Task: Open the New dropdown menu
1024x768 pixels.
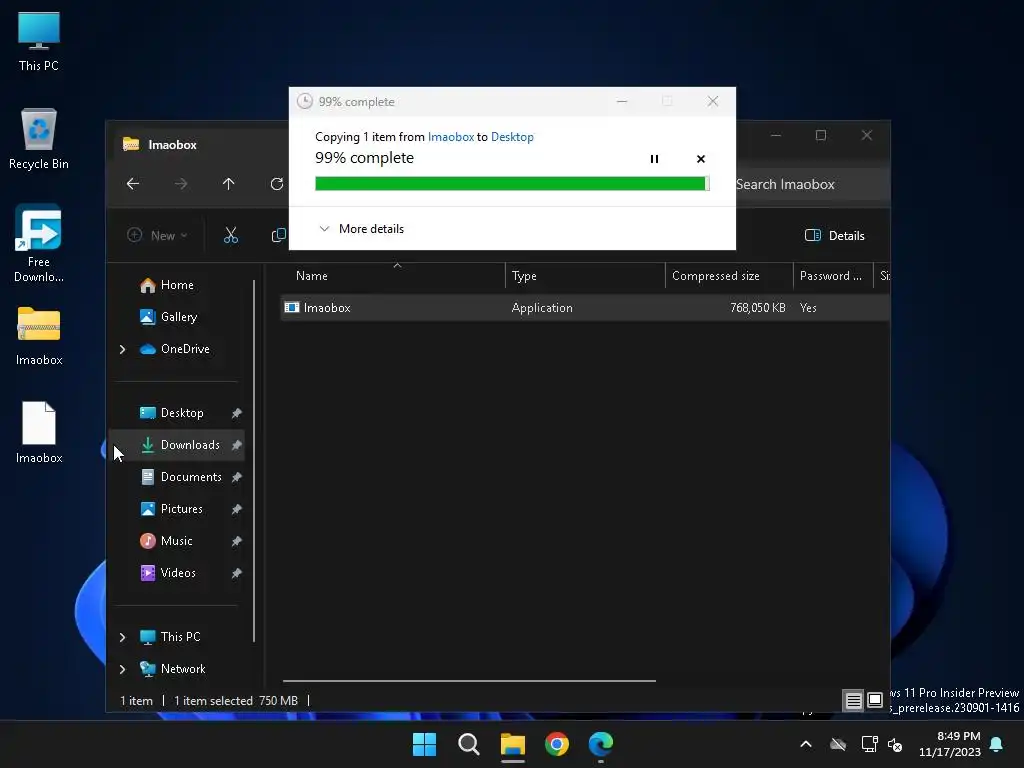Action: [x=157, y=235]
